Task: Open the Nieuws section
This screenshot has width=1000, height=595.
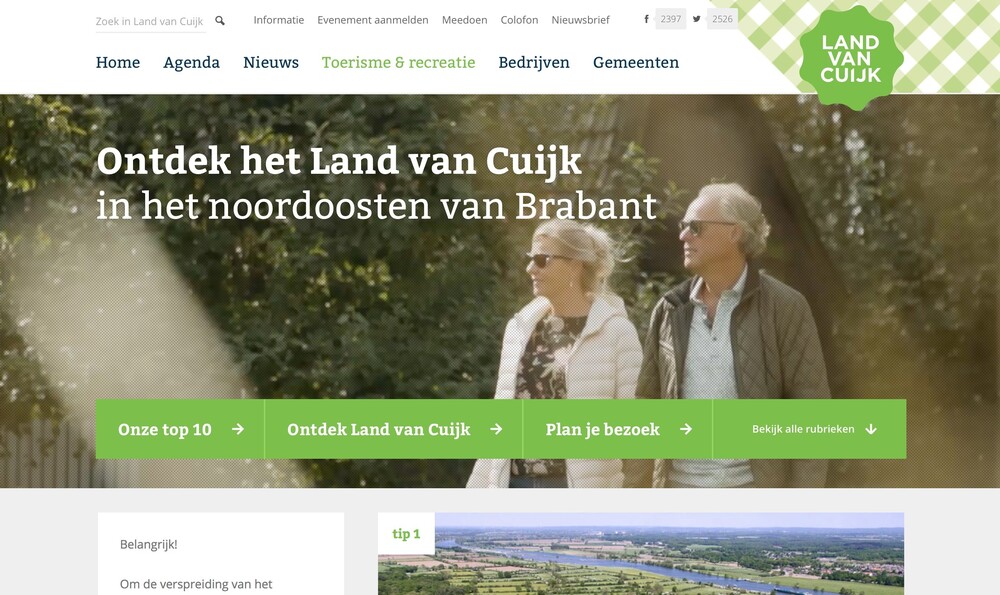Action: pos(271,62)
